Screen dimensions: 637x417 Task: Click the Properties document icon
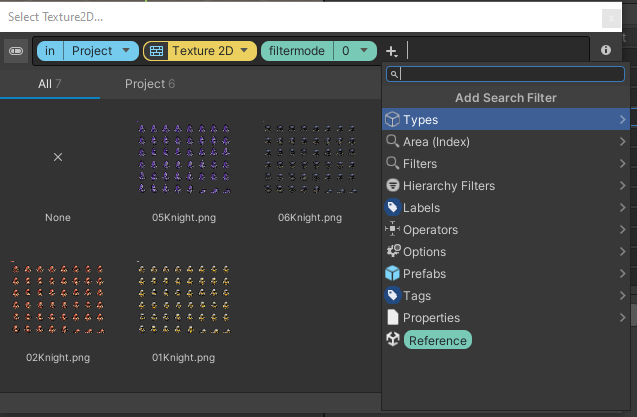click(x=393, y=318)
